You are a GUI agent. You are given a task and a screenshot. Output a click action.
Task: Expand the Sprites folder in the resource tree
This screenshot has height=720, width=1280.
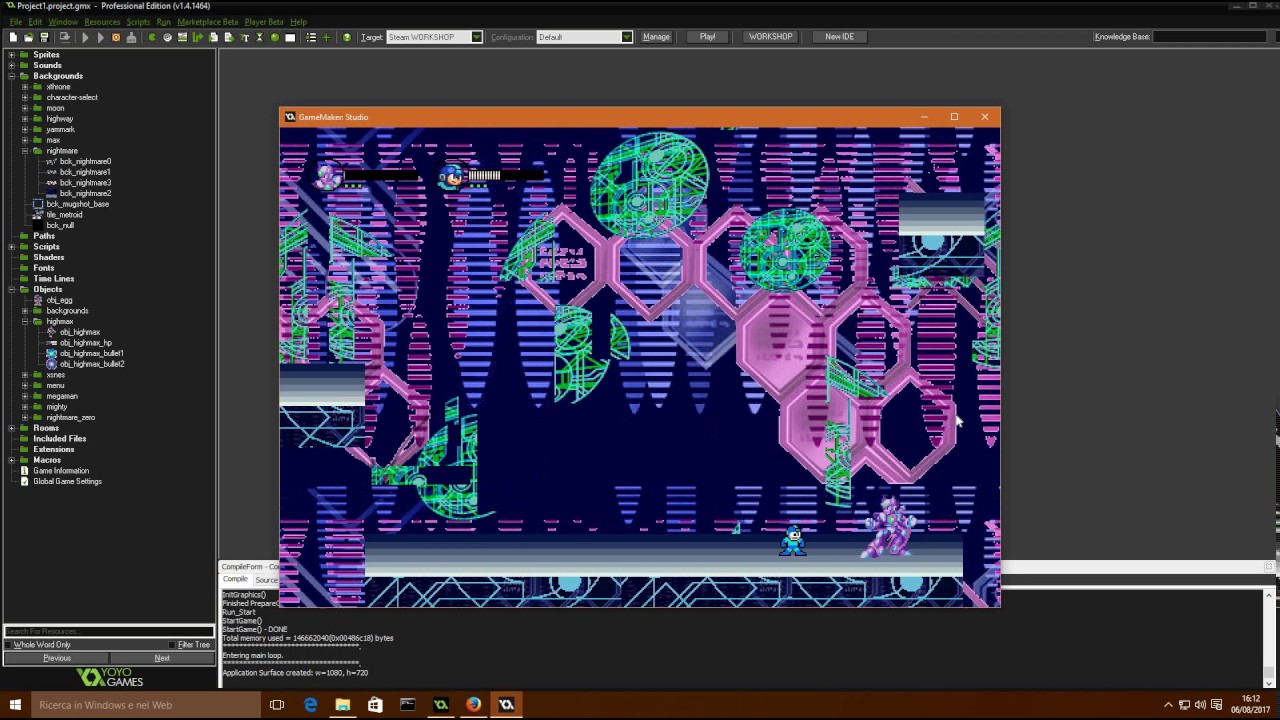pos(12,55)
